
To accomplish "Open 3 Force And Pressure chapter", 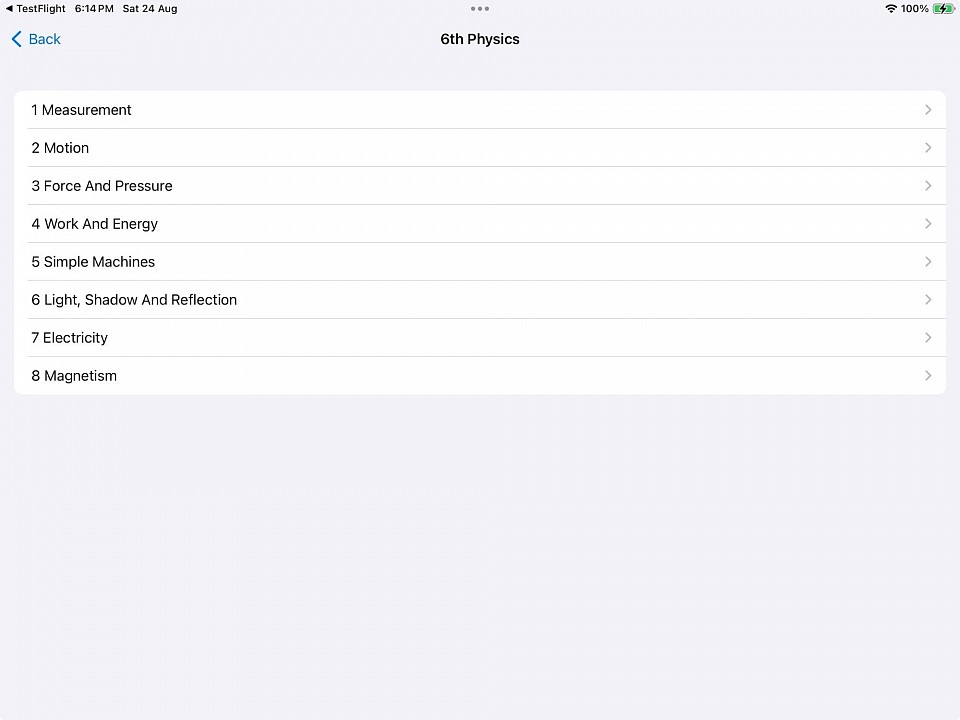I will (480, 186).
